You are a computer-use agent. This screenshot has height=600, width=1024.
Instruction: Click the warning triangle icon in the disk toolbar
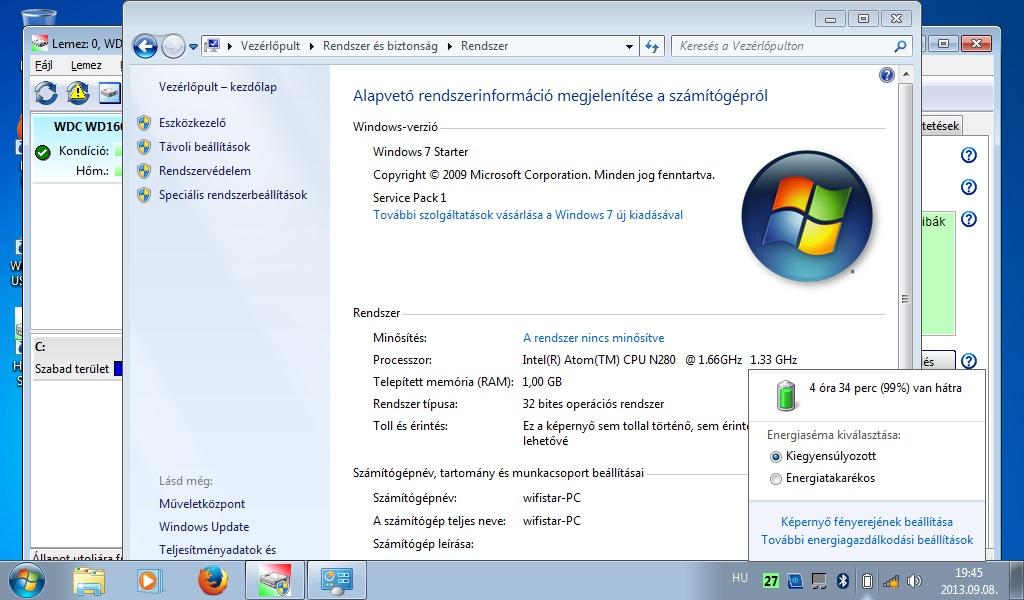point(77,93)
